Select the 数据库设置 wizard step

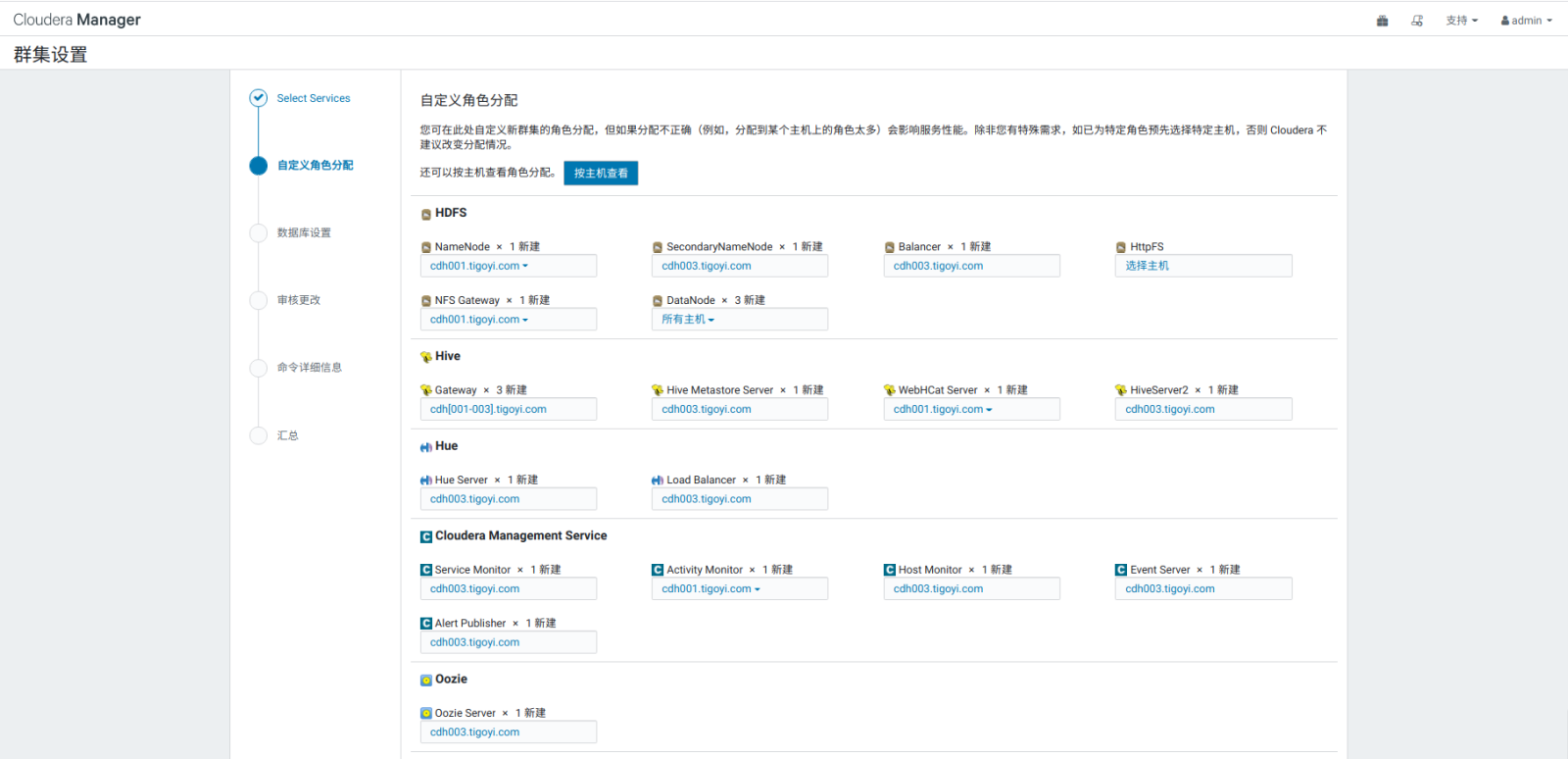point(304,232)
